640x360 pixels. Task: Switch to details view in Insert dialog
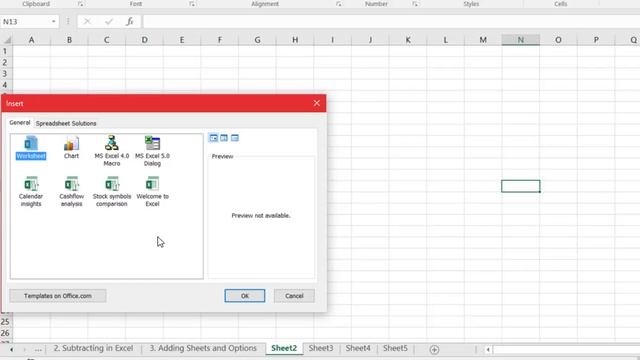tap(235, 138)
